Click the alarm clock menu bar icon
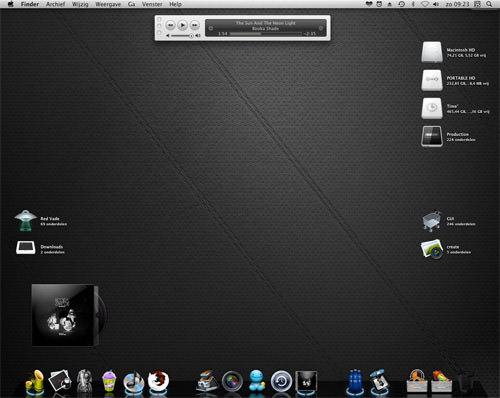This screenshot has height=398, width=500. point(379,4)
